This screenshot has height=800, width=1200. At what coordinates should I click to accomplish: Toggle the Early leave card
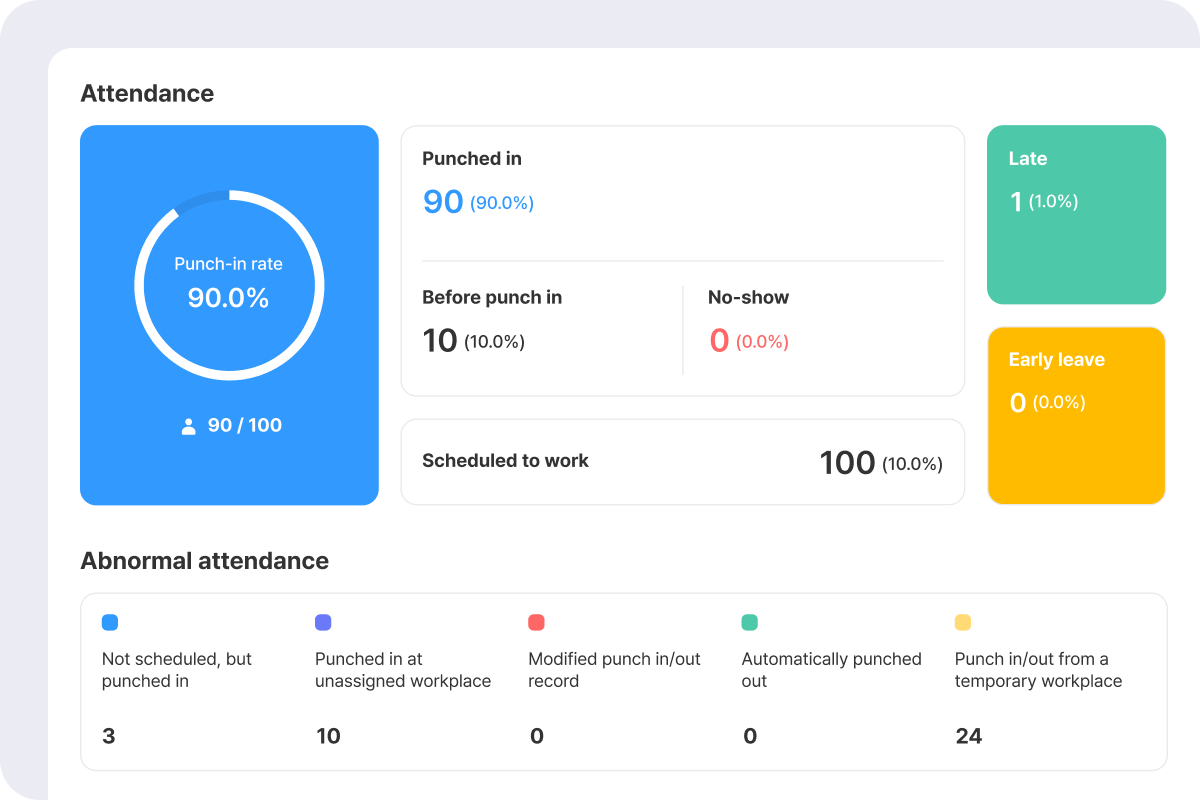click(x=1076, y=415)
